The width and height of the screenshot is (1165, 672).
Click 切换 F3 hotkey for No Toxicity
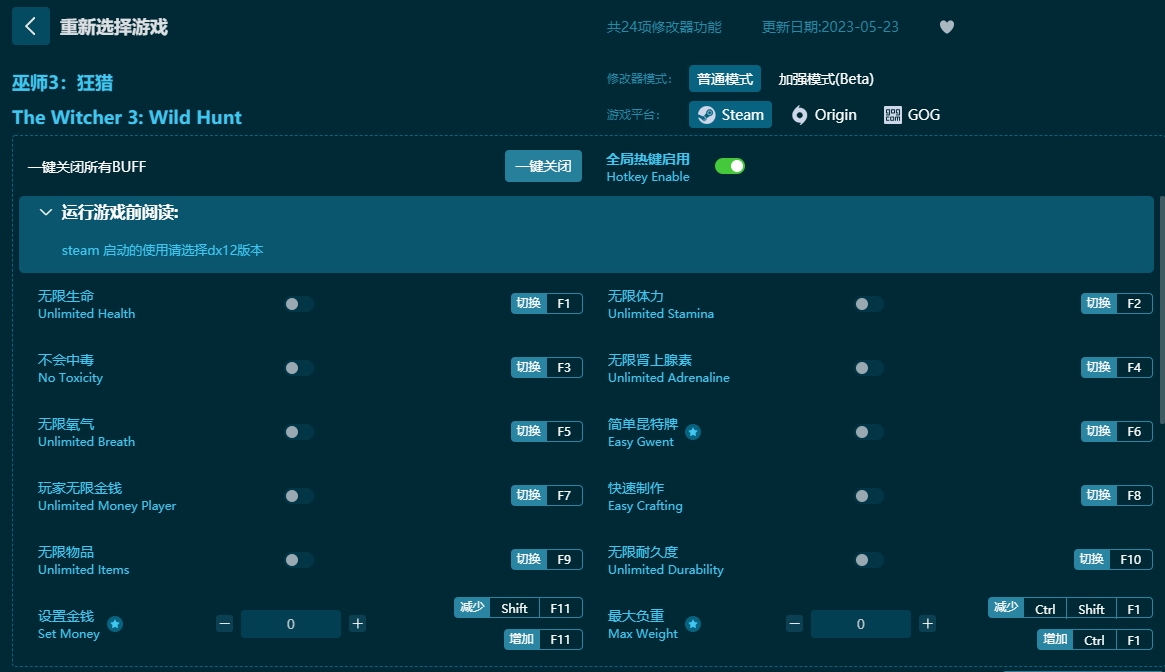[546, 367]
